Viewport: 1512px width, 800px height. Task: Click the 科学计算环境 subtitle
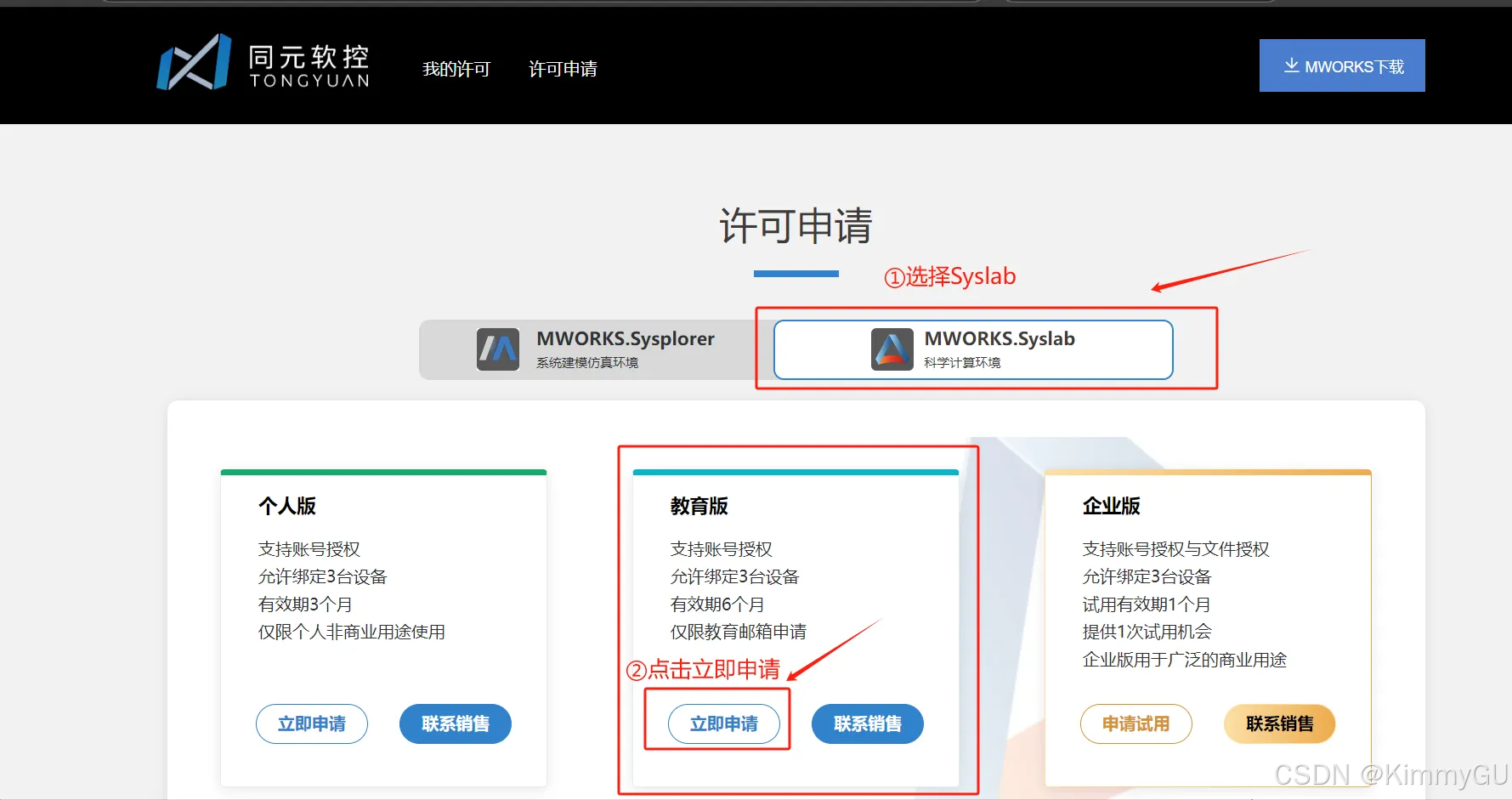962,362
